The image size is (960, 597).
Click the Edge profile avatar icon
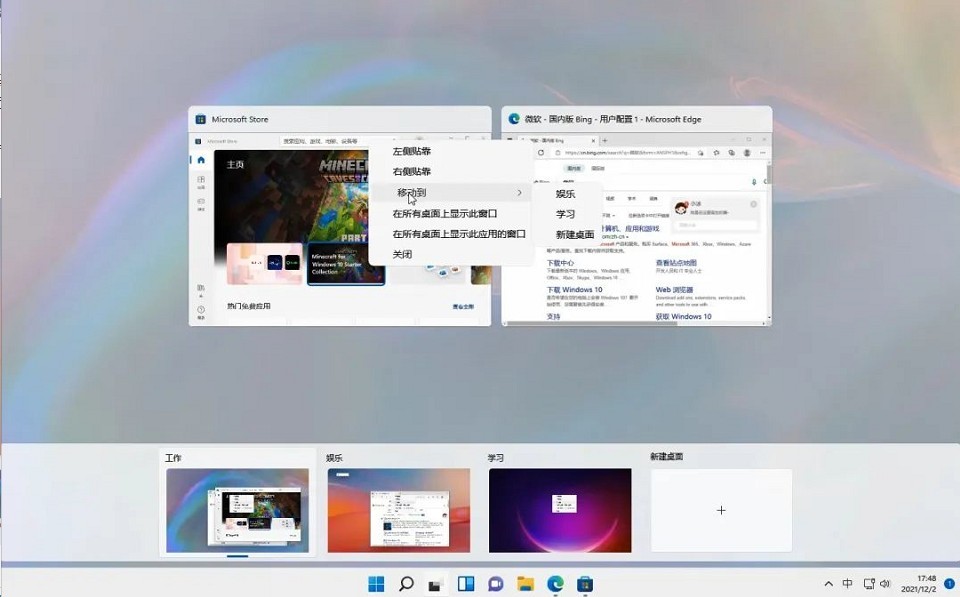point(747,153)
